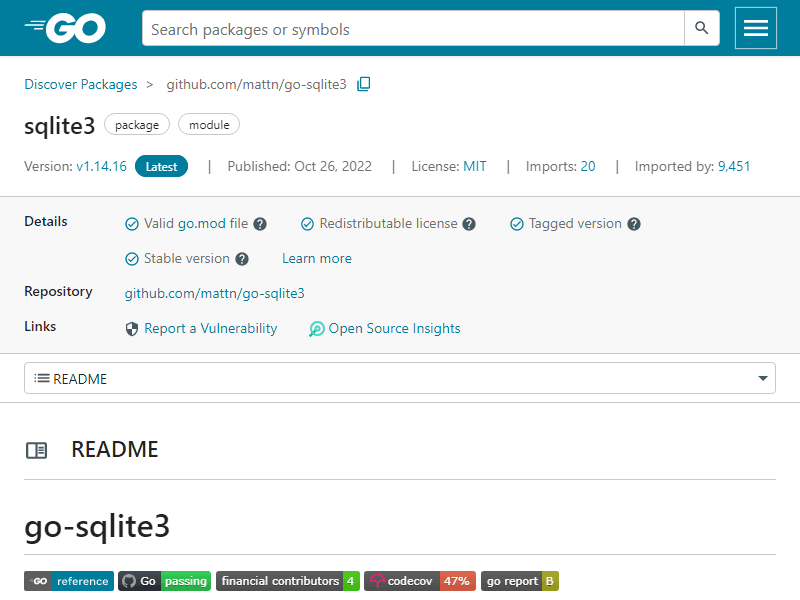Screen dimensions: 800x600
Task: Click the Stable version checkmark icon
Action: coord(132,259)
